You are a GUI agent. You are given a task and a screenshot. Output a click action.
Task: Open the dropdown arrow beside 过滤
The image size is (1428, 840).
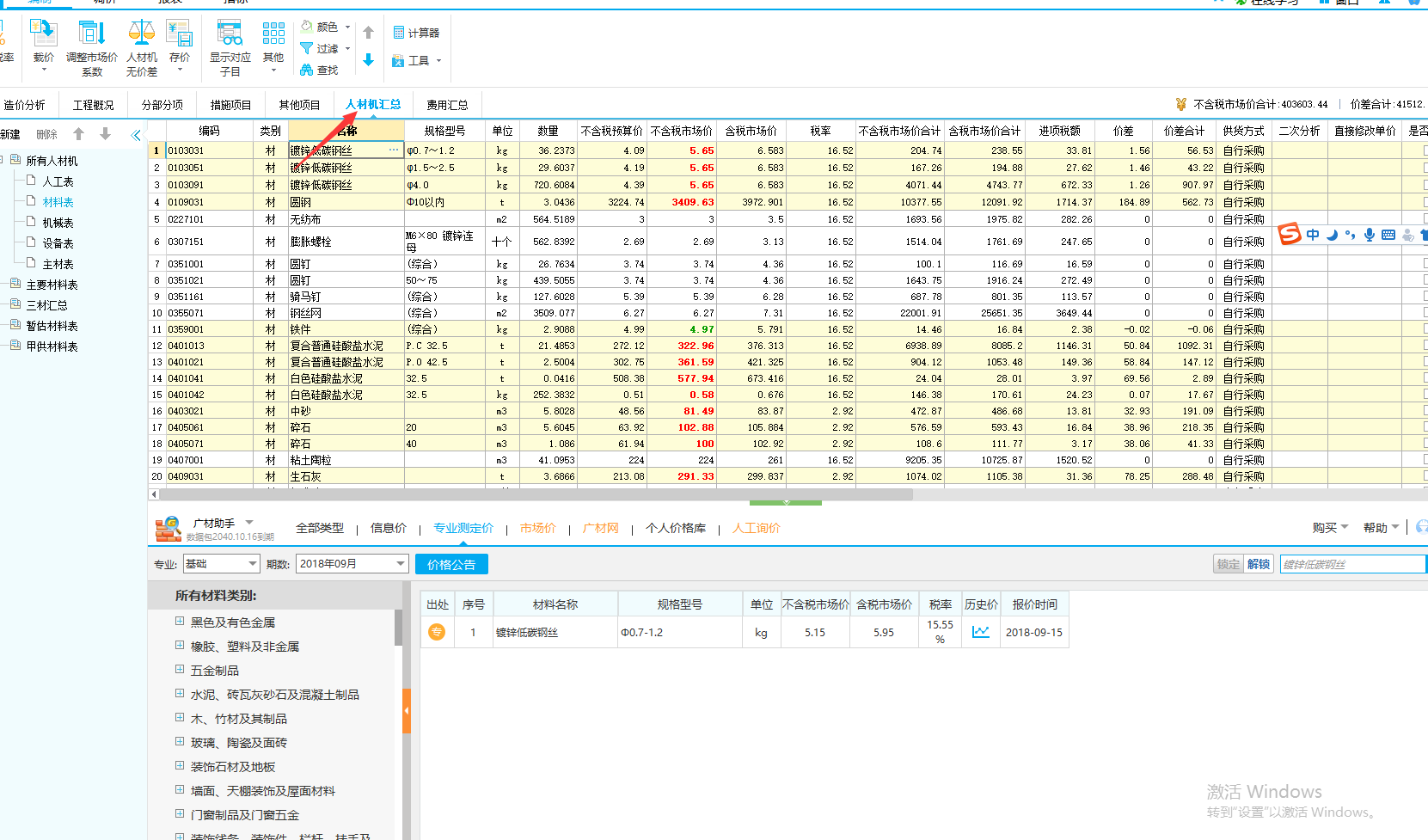click(347, 49)
